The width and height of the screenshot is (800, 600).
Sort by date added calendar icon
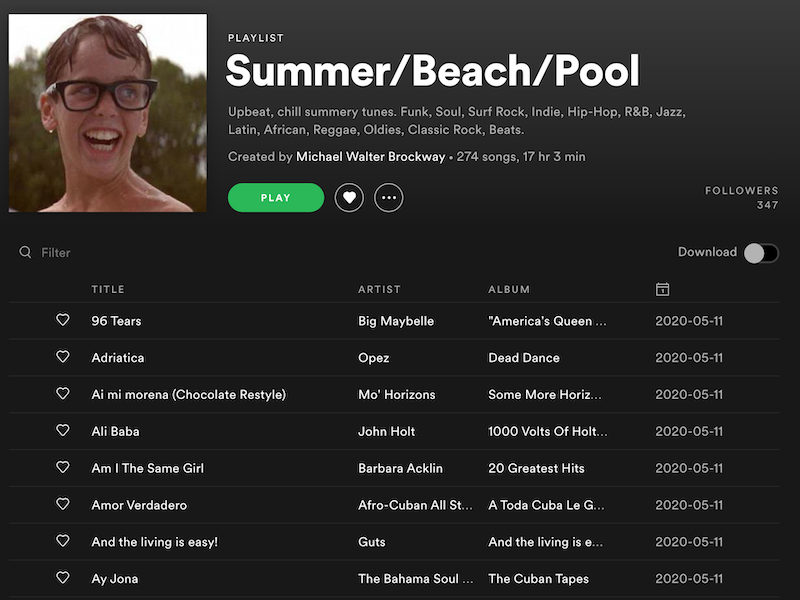[662, 289]
